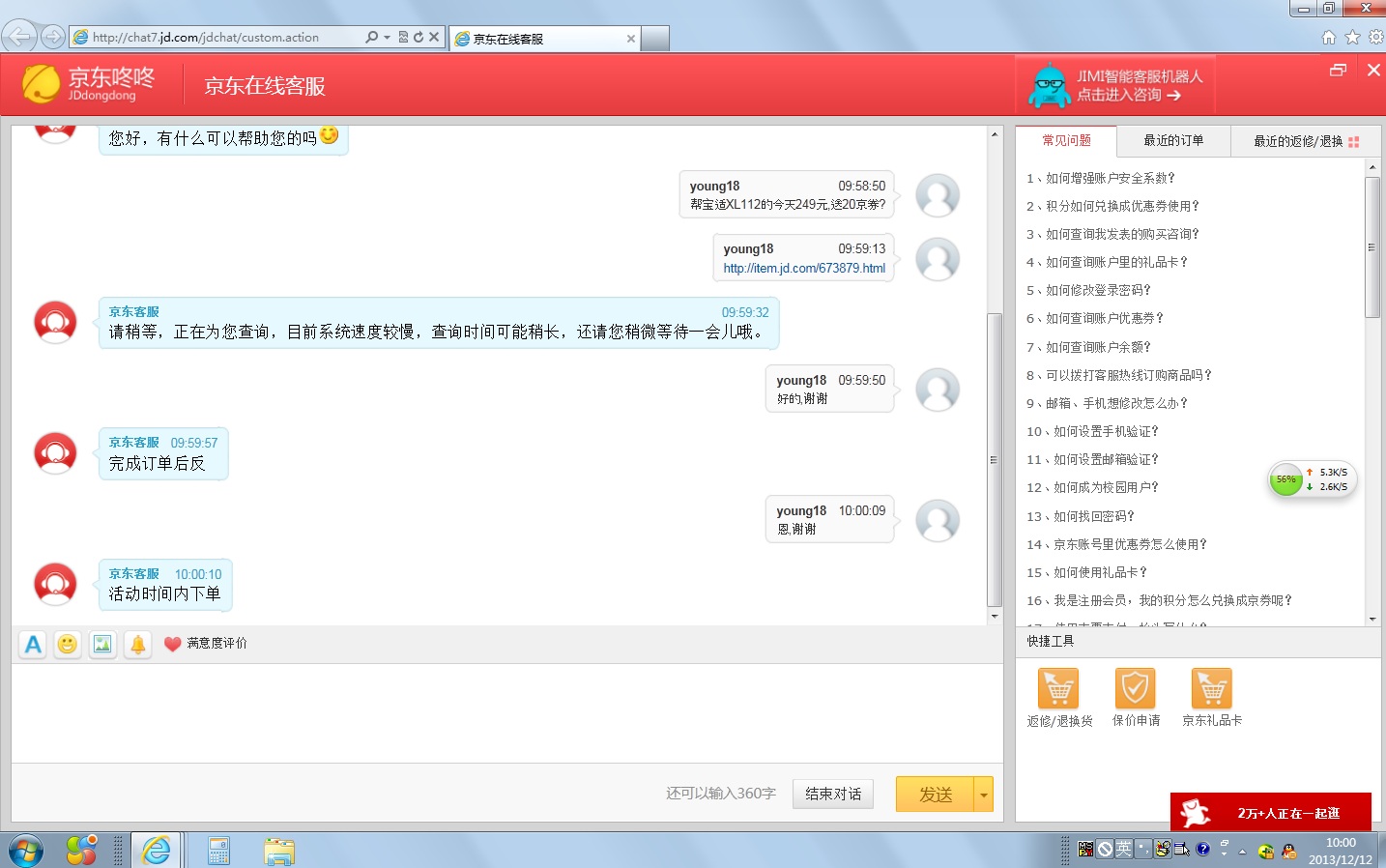1386x868 pixels.
Task: Refresh the browser page
Action: click(x=419, y=37)
